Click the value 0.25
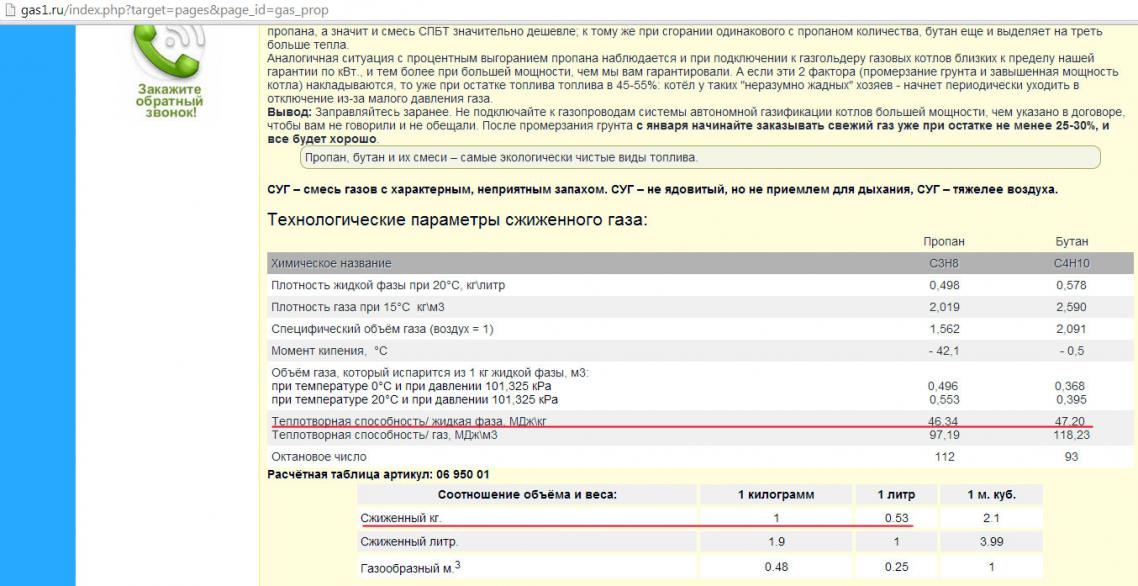Screen dimensions: 1138x586 (896, 567)
